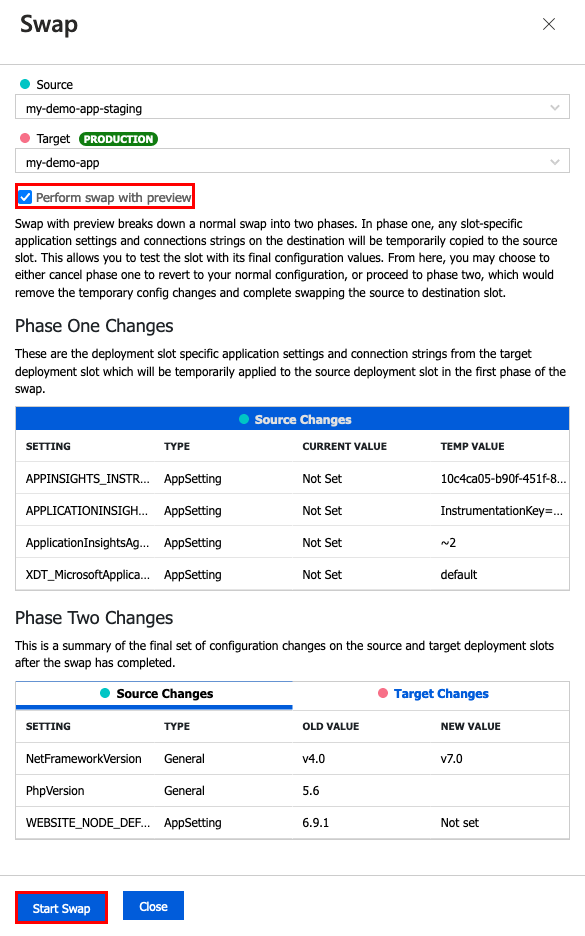Screen dimensions: 585x936
Task: Click the TEMP VALUE column header
Action: [x=472, y=447]
